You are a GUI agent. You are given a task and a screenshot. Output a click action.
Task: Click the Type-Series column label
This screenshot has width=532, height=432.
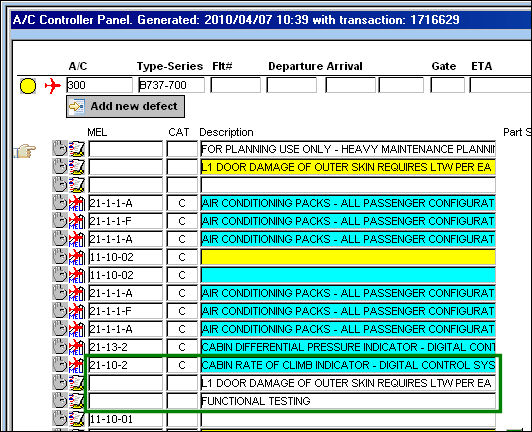[170, 66]
